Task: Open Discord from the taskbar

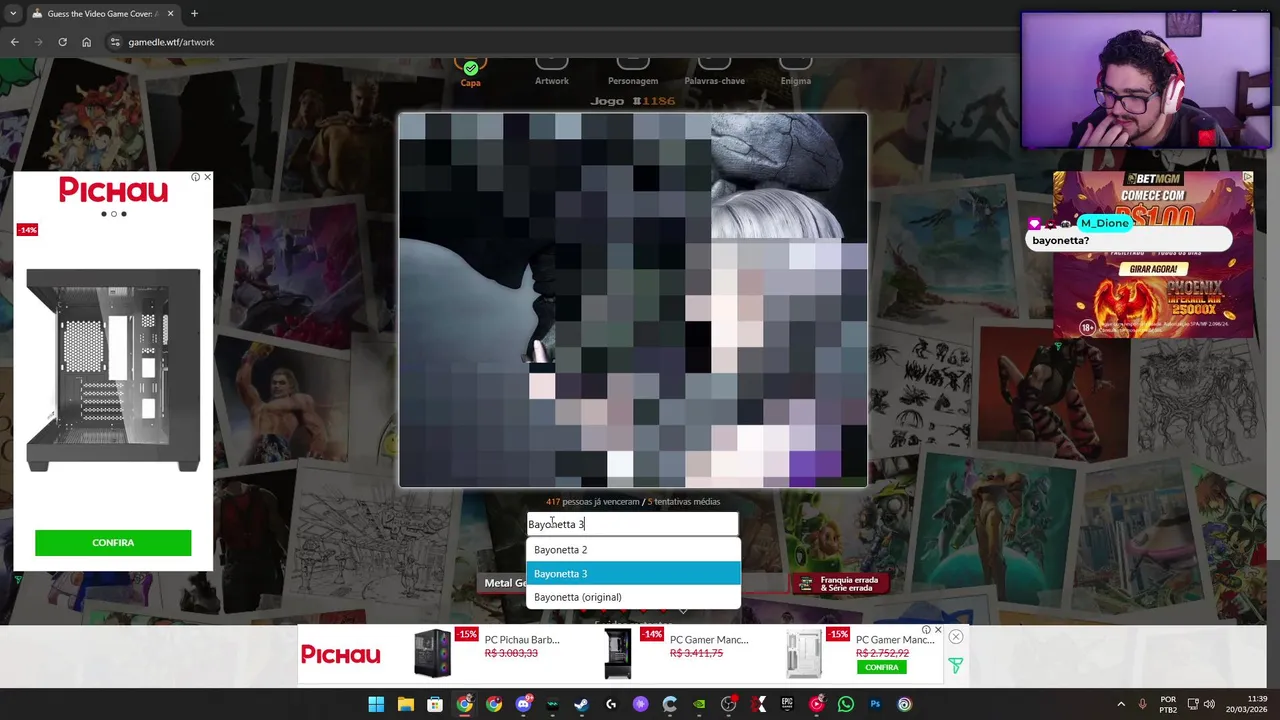Action: pos(523,704)
